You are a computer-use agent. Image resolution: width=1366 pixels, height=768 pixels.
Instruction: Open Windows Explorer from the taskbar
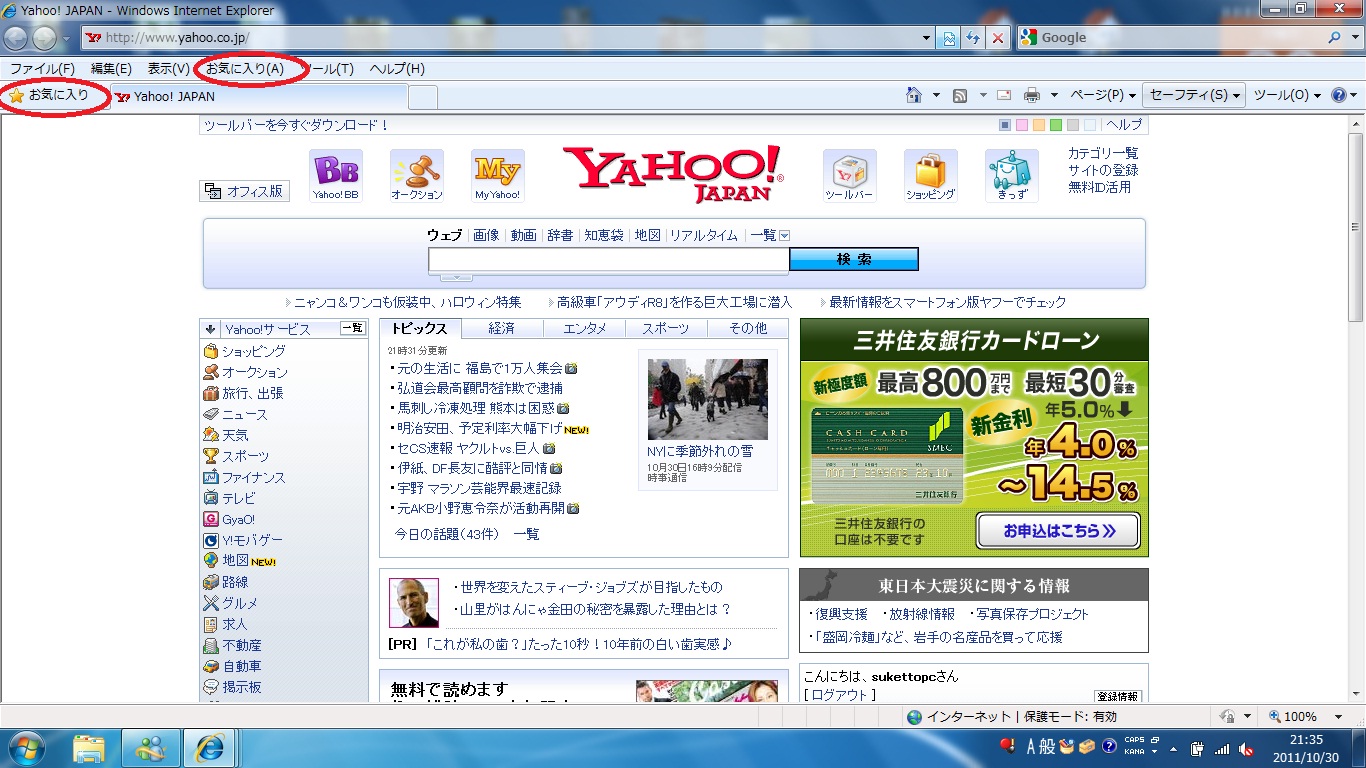pos(89,747)
